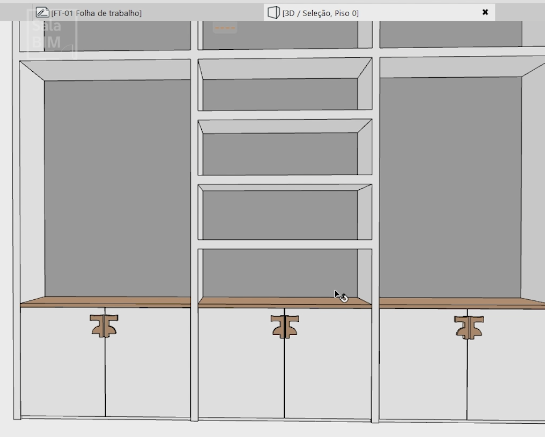This screenshot has width=545, height=437.
Task: Select the third shelf niche in middle column
Action: coord(285,212)
